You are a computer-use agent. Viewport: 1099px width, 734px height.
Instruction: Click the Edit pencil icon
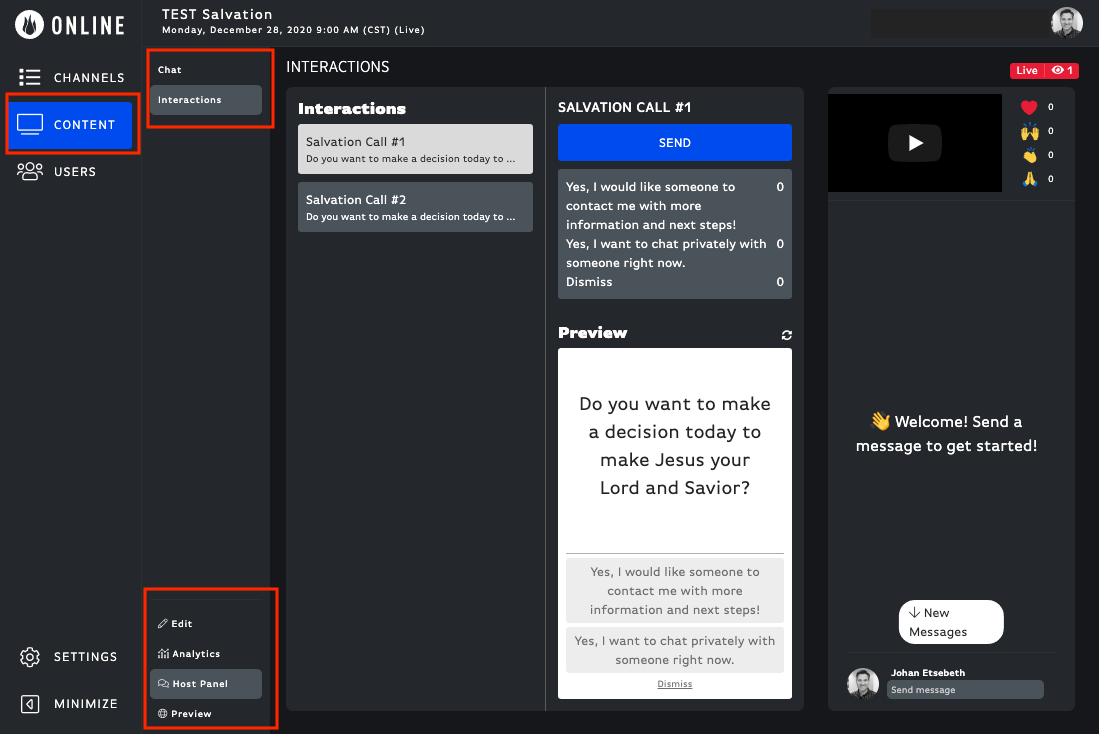point(163,623)
